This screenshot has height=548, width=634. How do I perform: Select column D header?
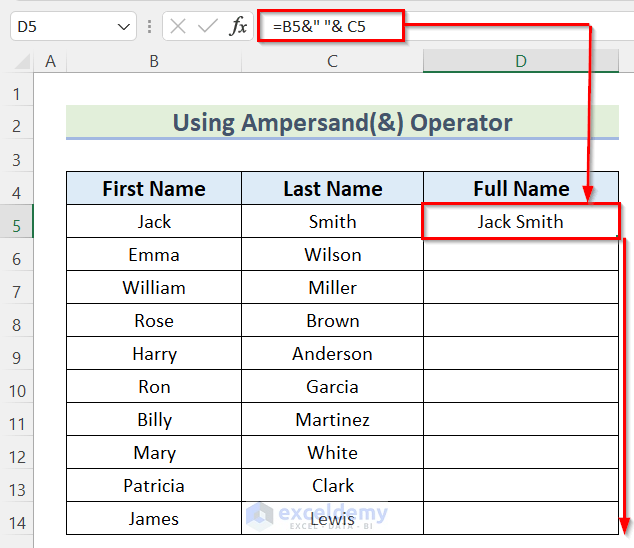coord(521,61)
